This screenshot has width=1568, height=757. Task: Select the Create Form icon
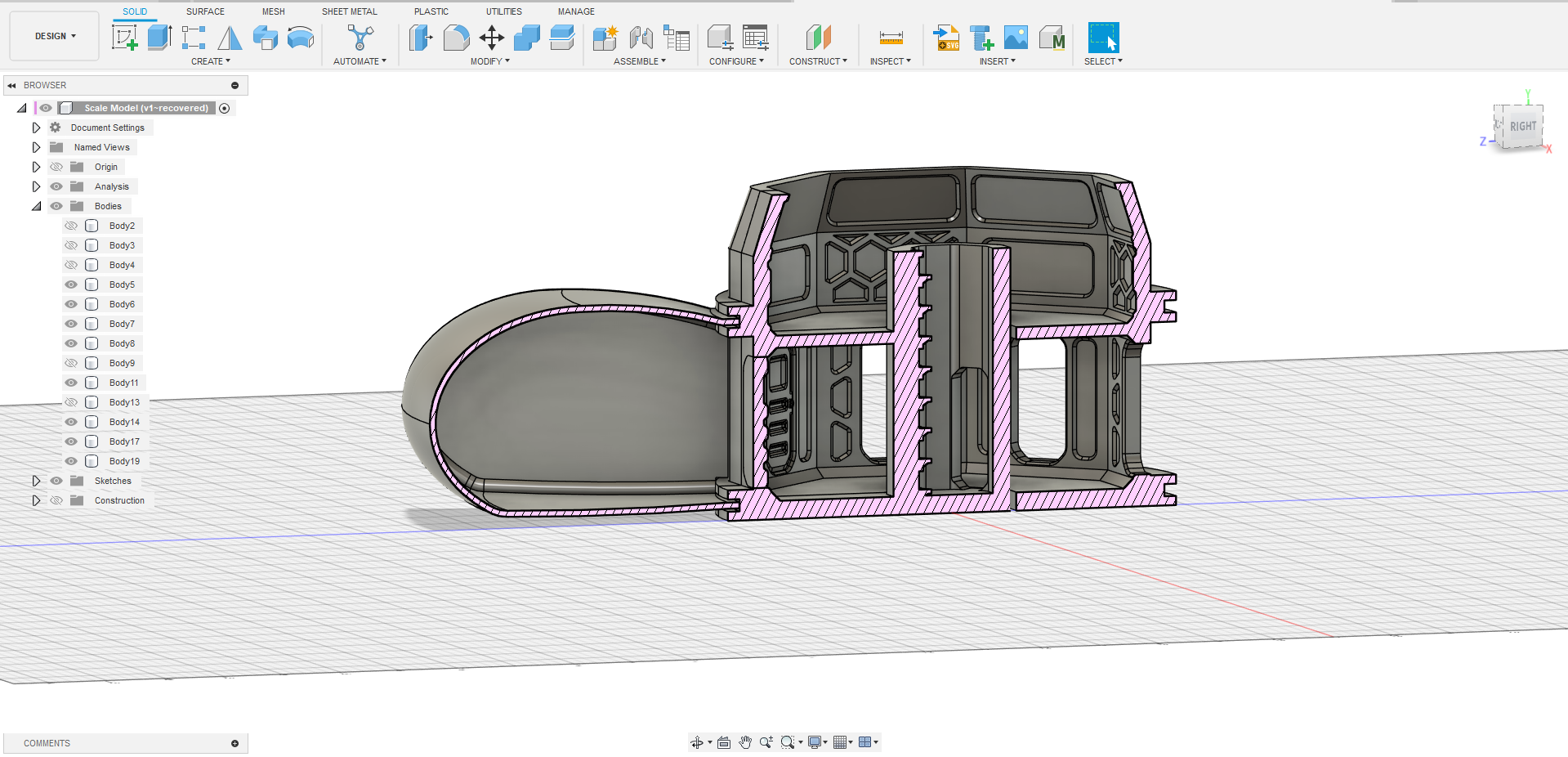click(301, 38)
